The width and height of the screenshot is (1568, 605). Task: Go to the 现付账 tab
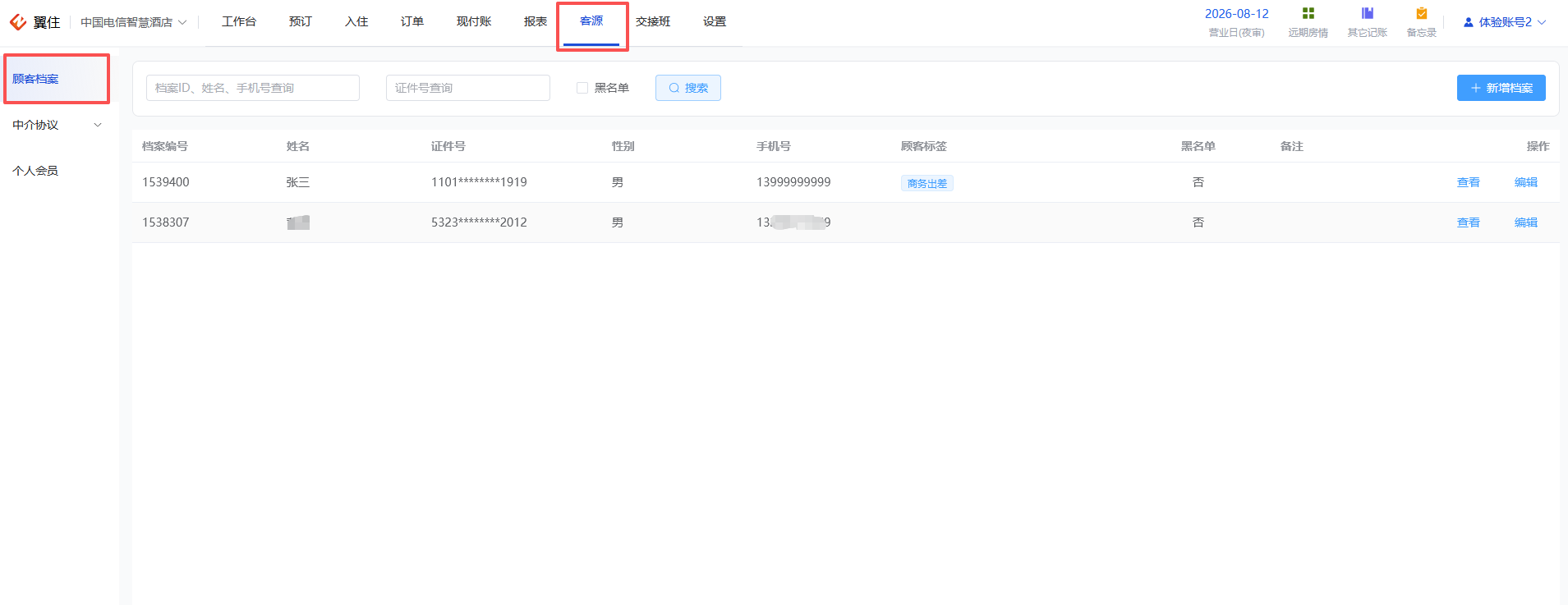coord(474,21)
